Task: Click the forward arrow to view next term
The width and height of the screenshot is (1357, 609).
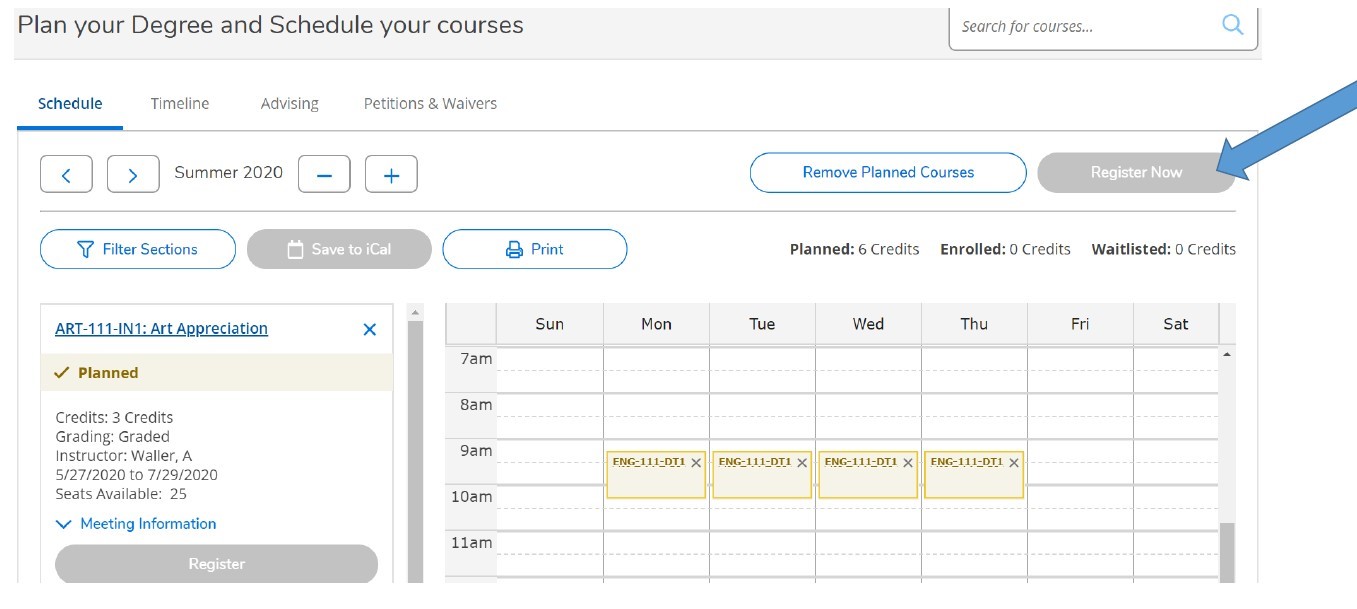Action: pos(133,173)
